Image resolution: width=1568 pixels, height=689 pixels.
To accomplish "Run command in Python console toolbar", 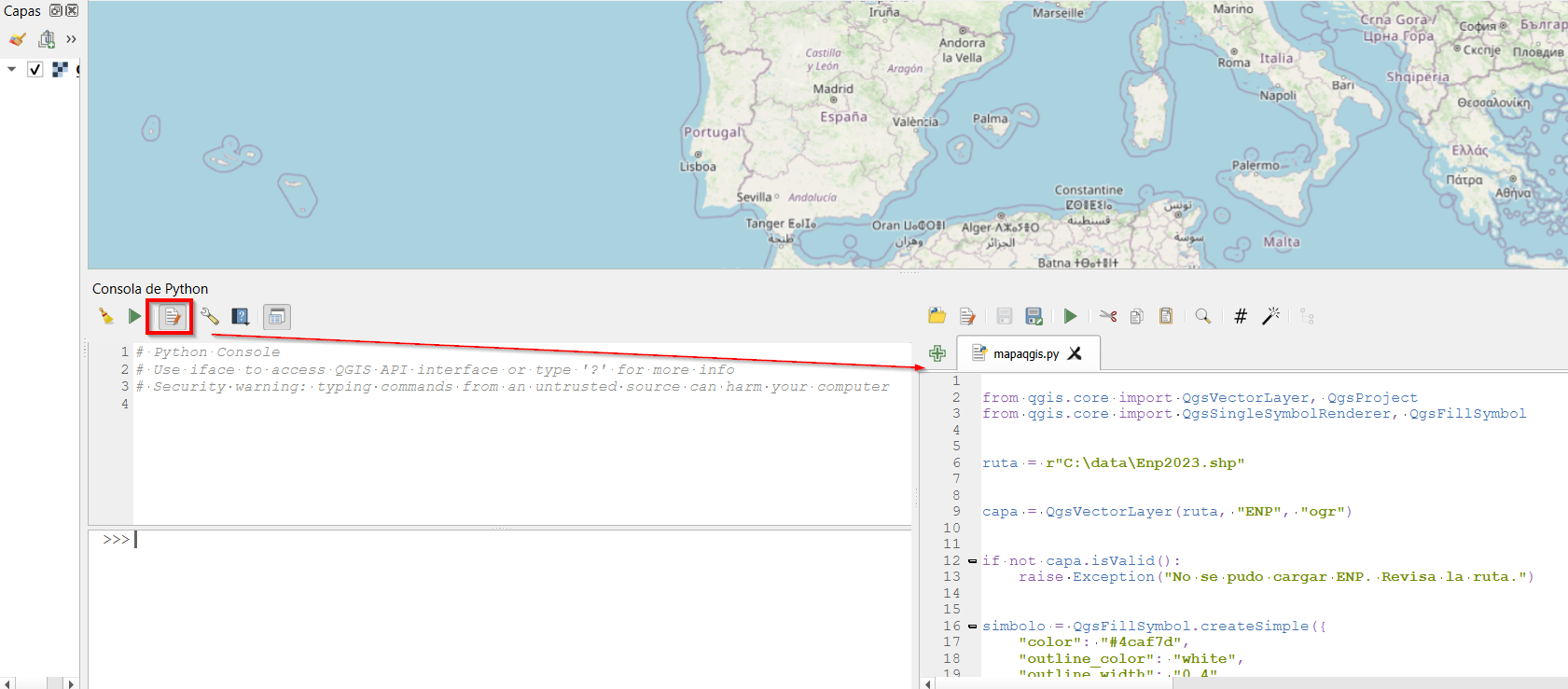I will pos(134,317).
